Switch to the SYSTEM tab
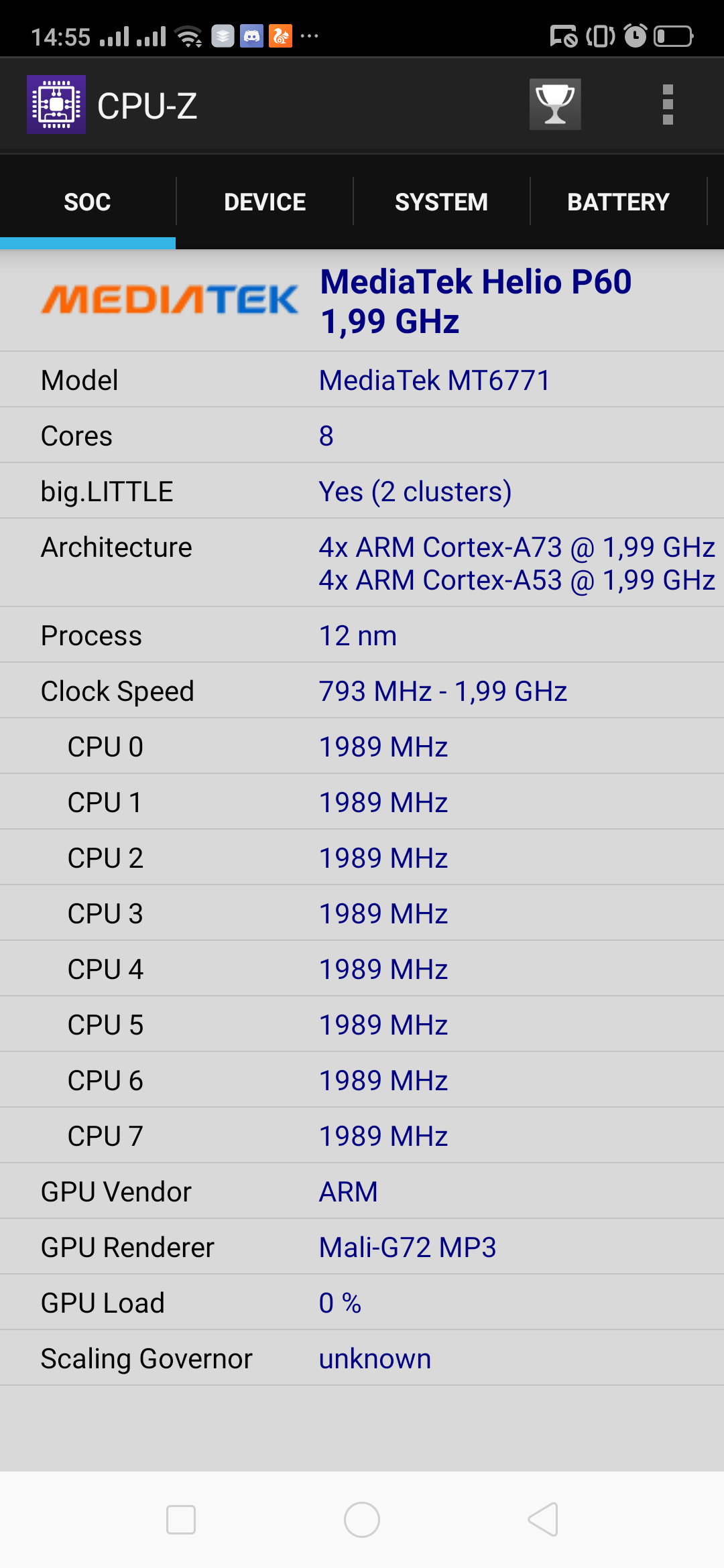The image size is (724, 1568). tap(441, 202)
